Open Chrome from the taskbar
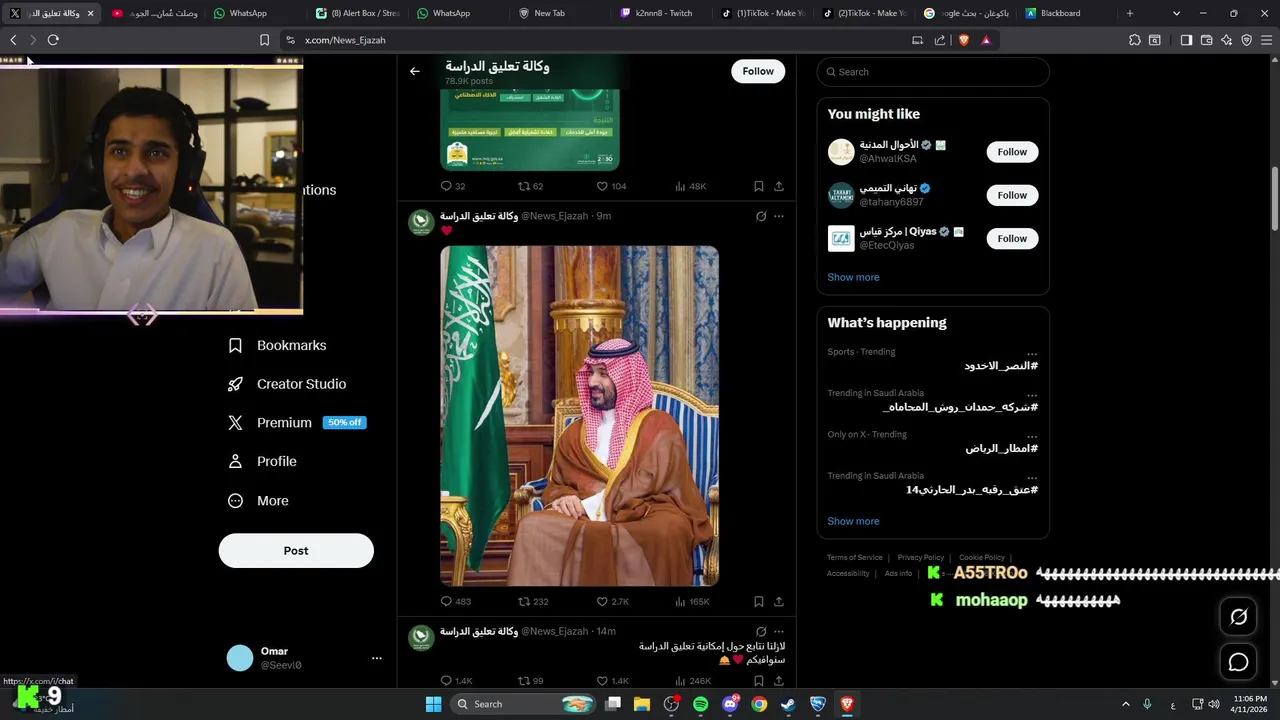1280x720 pixels. click(759, 704)
